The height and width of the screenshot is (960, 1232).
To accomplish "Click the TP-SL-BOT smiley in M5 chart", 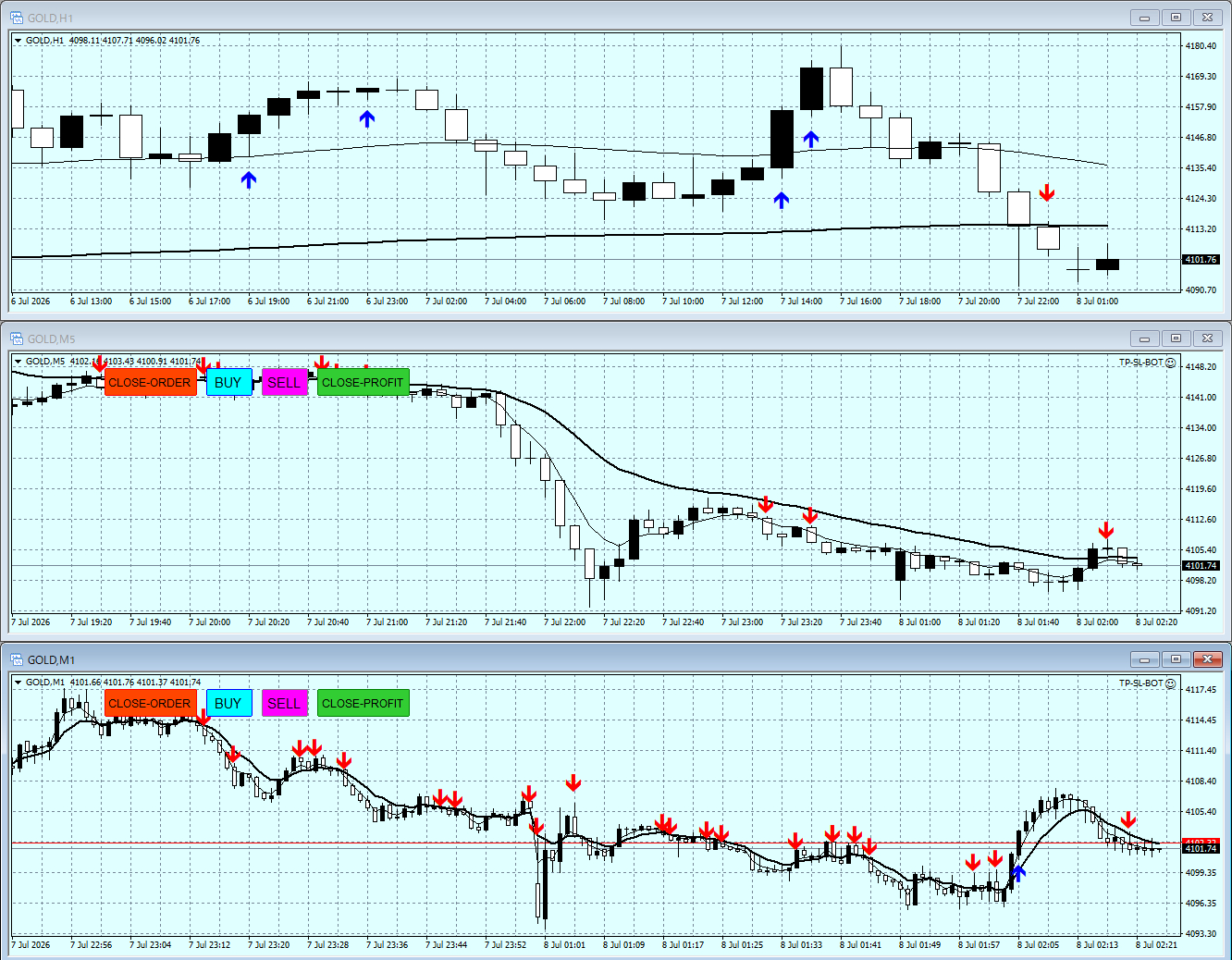I will tap(1171, 363).
